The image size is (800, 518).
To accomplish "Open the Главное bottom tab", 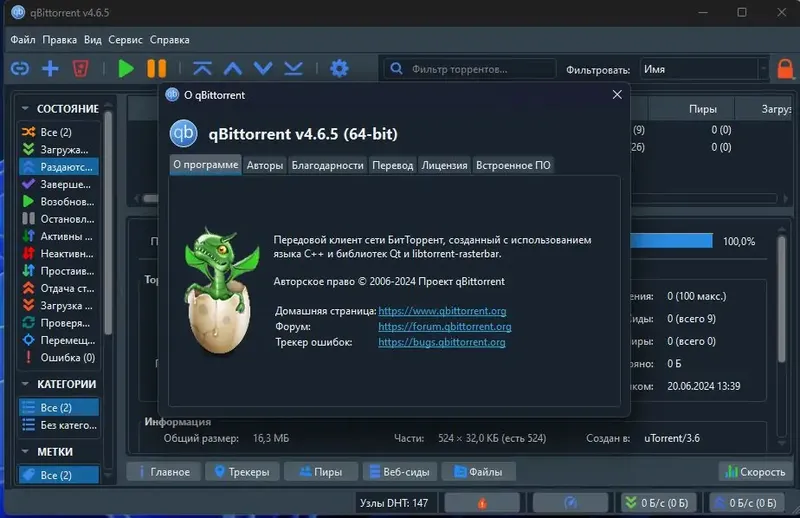I will coord(165,472).
